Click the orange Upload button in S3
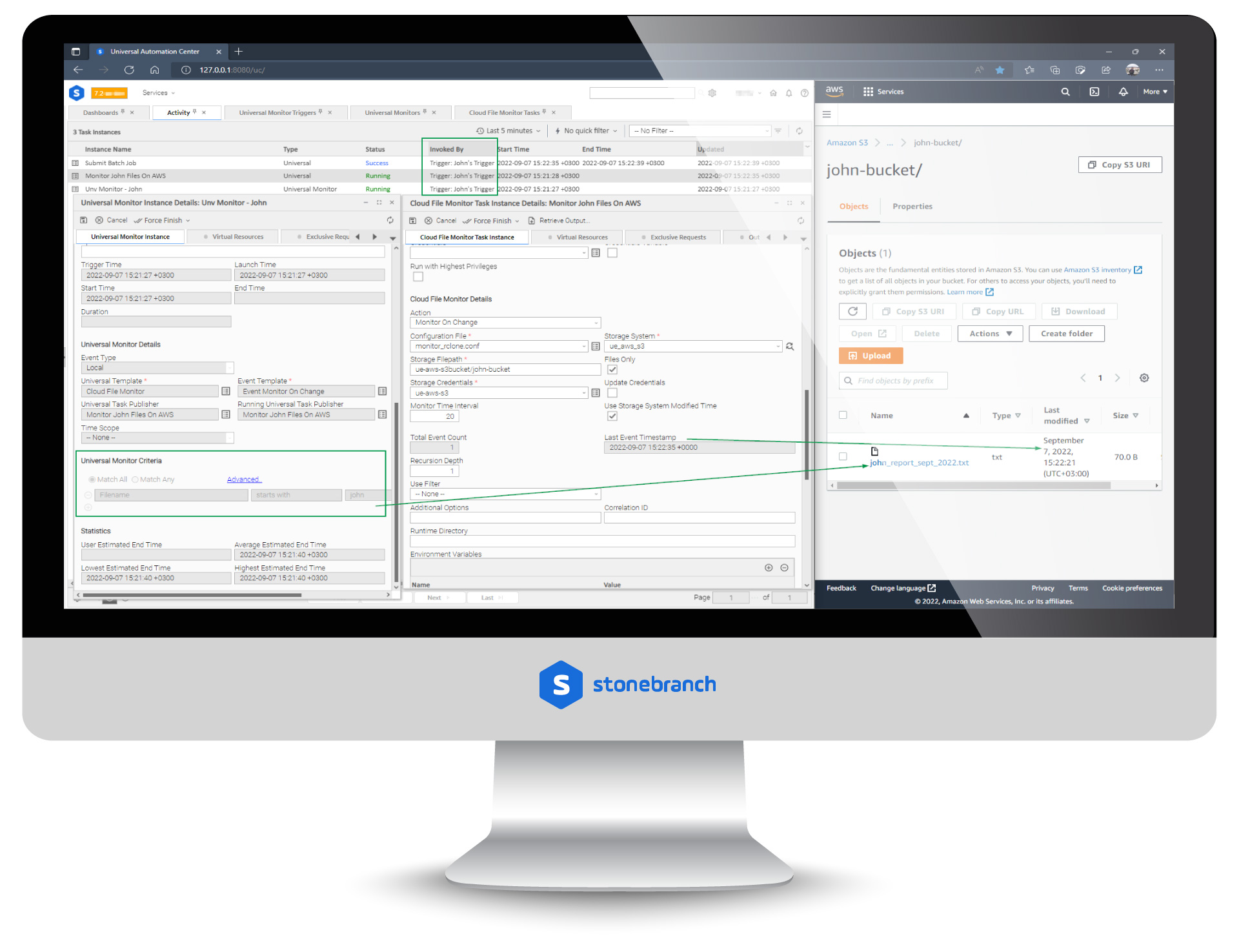 tap(871, 356)
